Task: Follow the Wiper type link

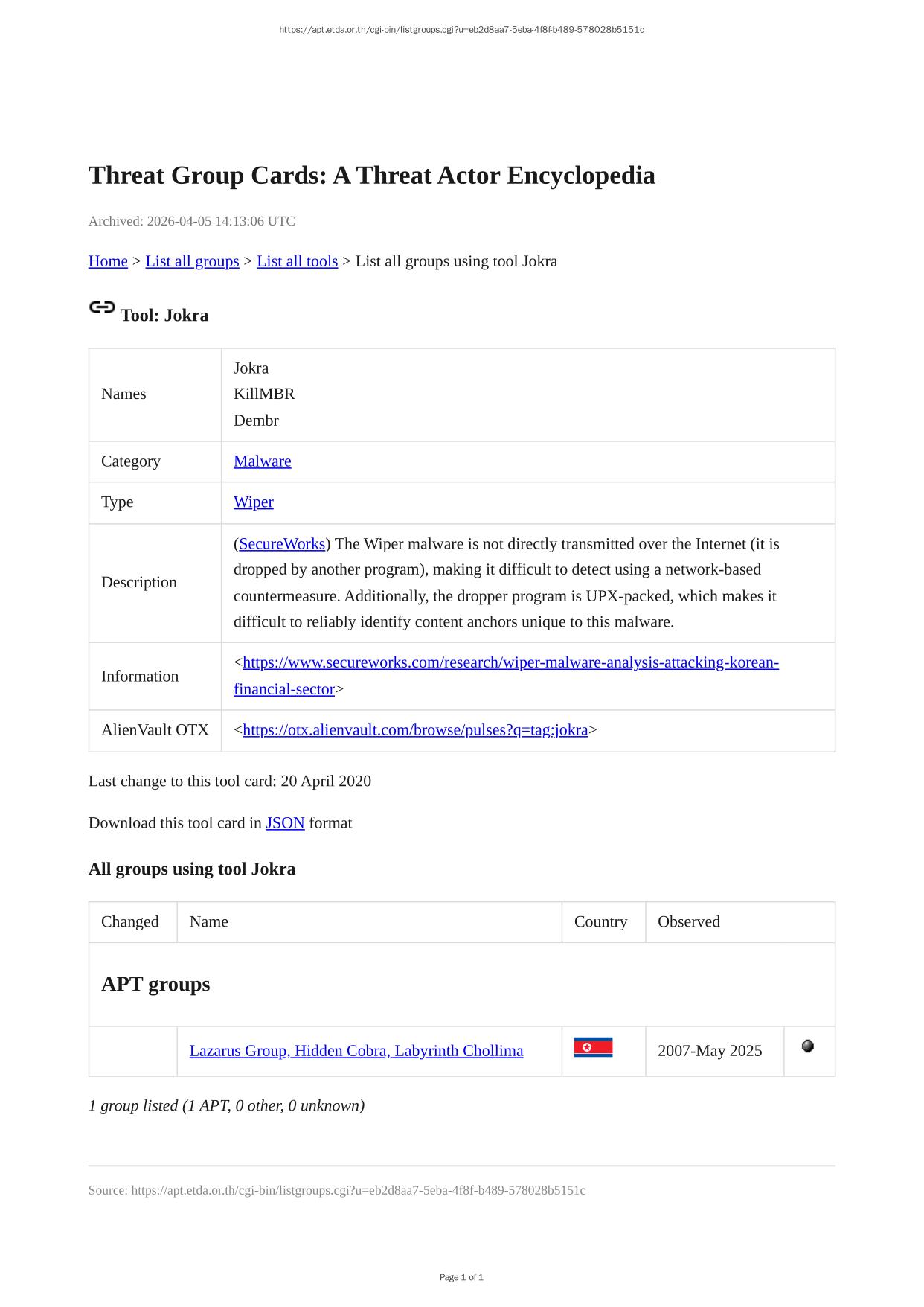Action: click(x=253, y=502)
